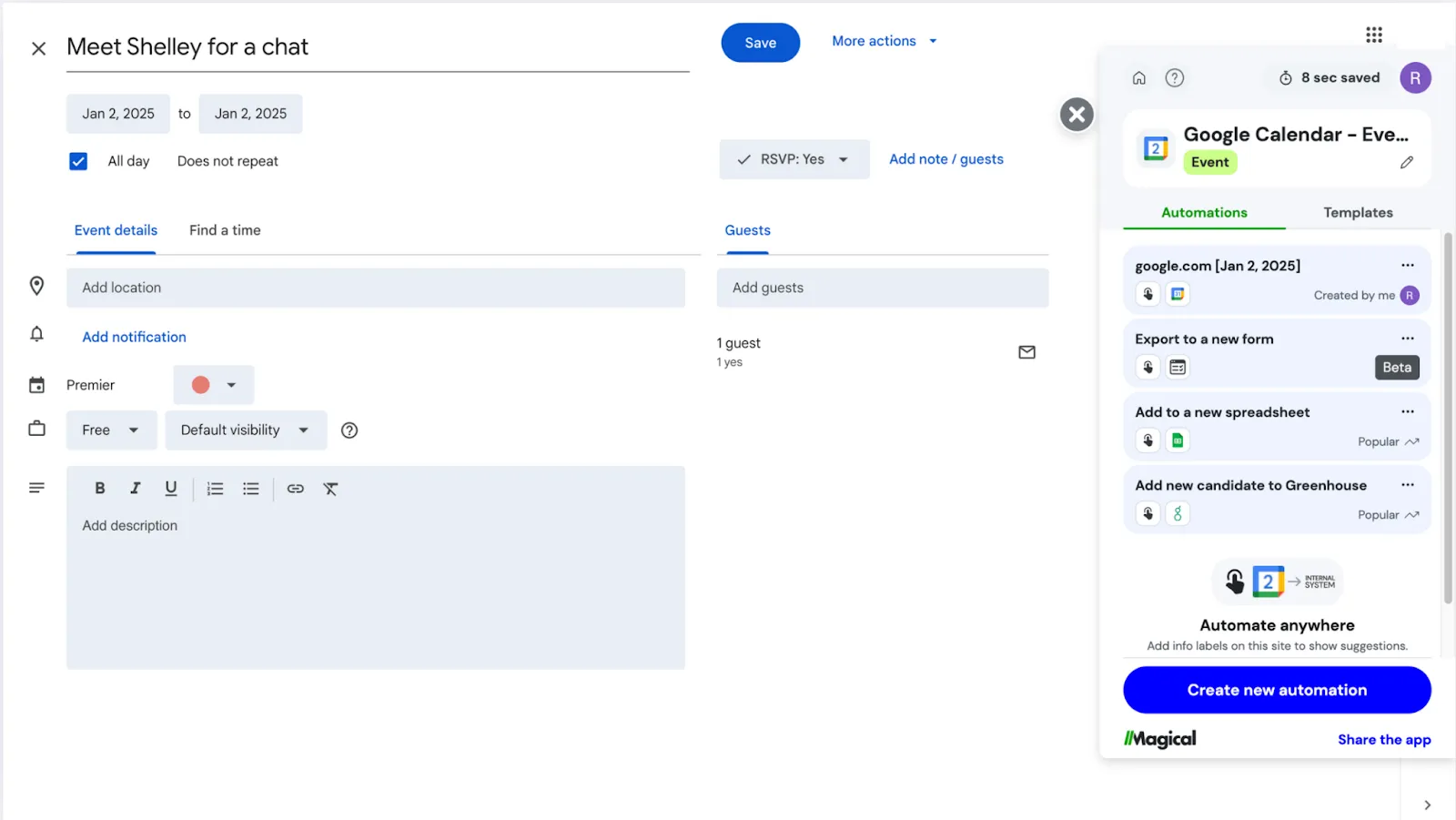Insert a link in the description
Screen dimensions: 1456x820
pyautogui.click(x=296, y=489)
